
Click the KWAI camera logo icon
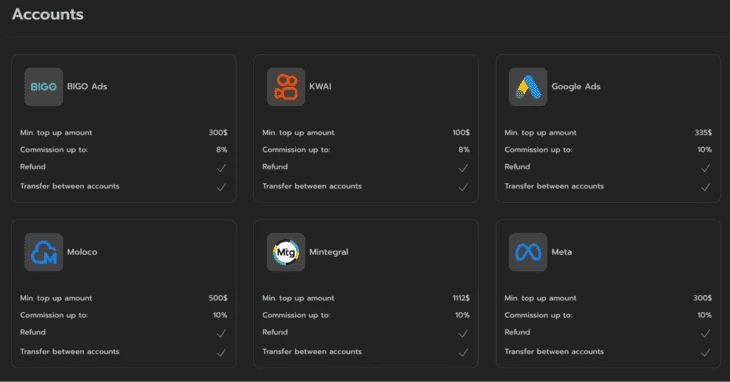(x=286, y=87)
